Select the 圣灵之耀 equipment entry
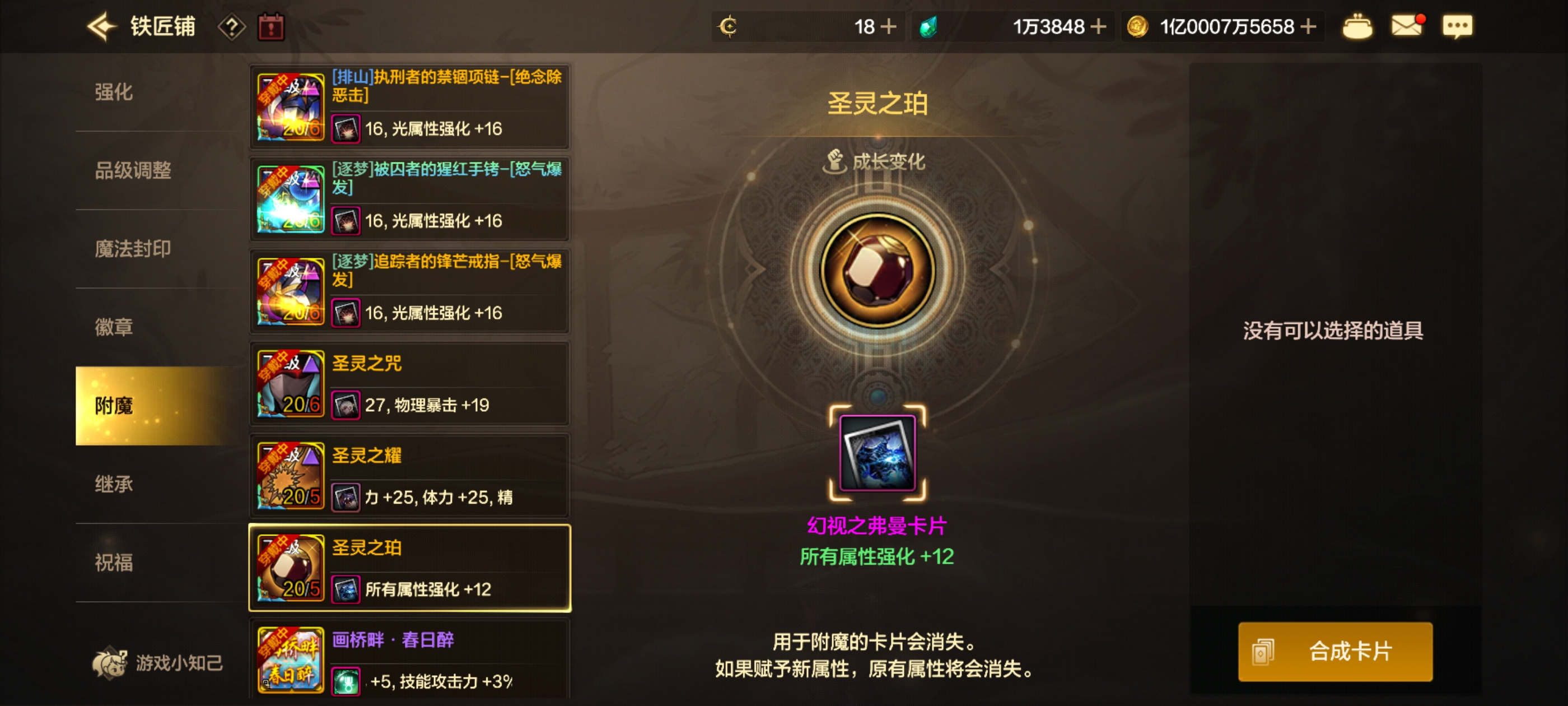1568x706 pixels. coord(410,476)
